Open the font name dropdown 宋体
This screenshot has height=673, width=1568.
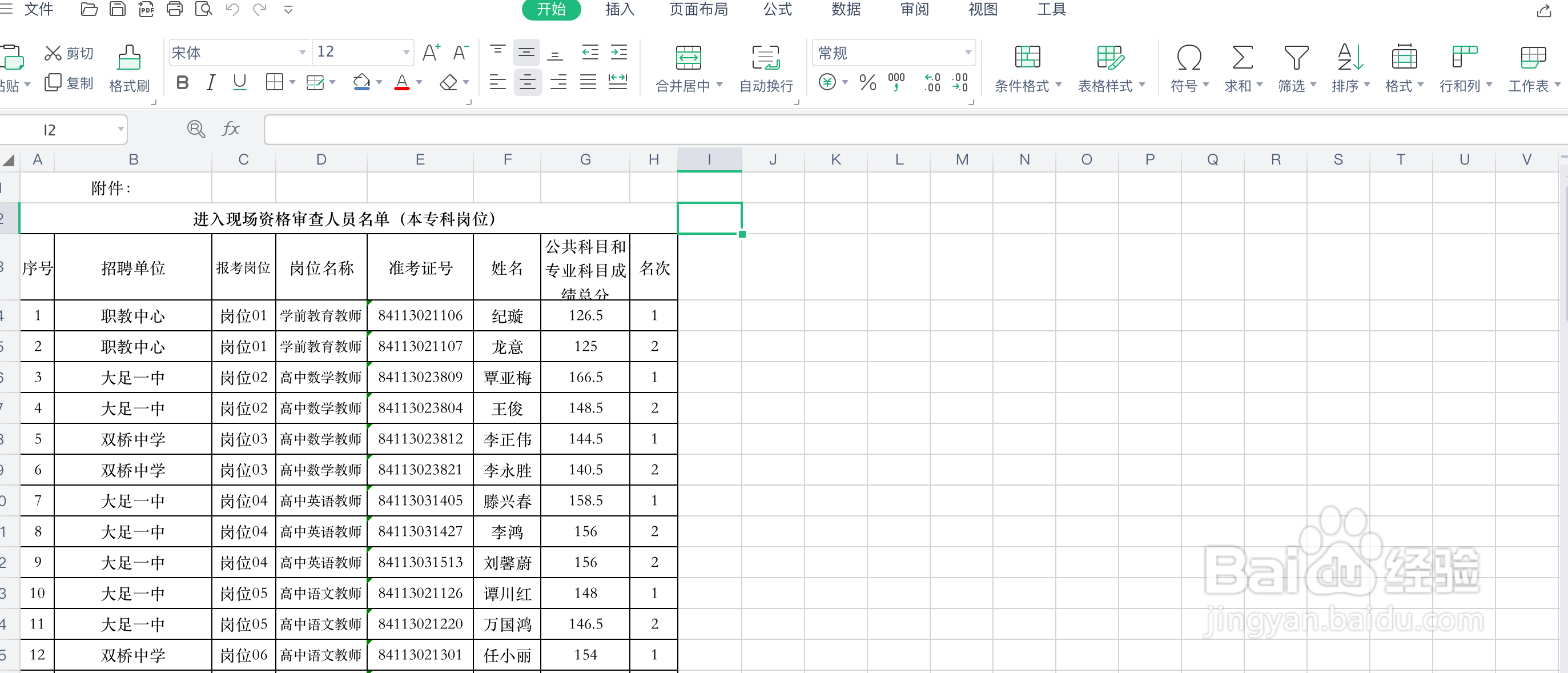302,53
